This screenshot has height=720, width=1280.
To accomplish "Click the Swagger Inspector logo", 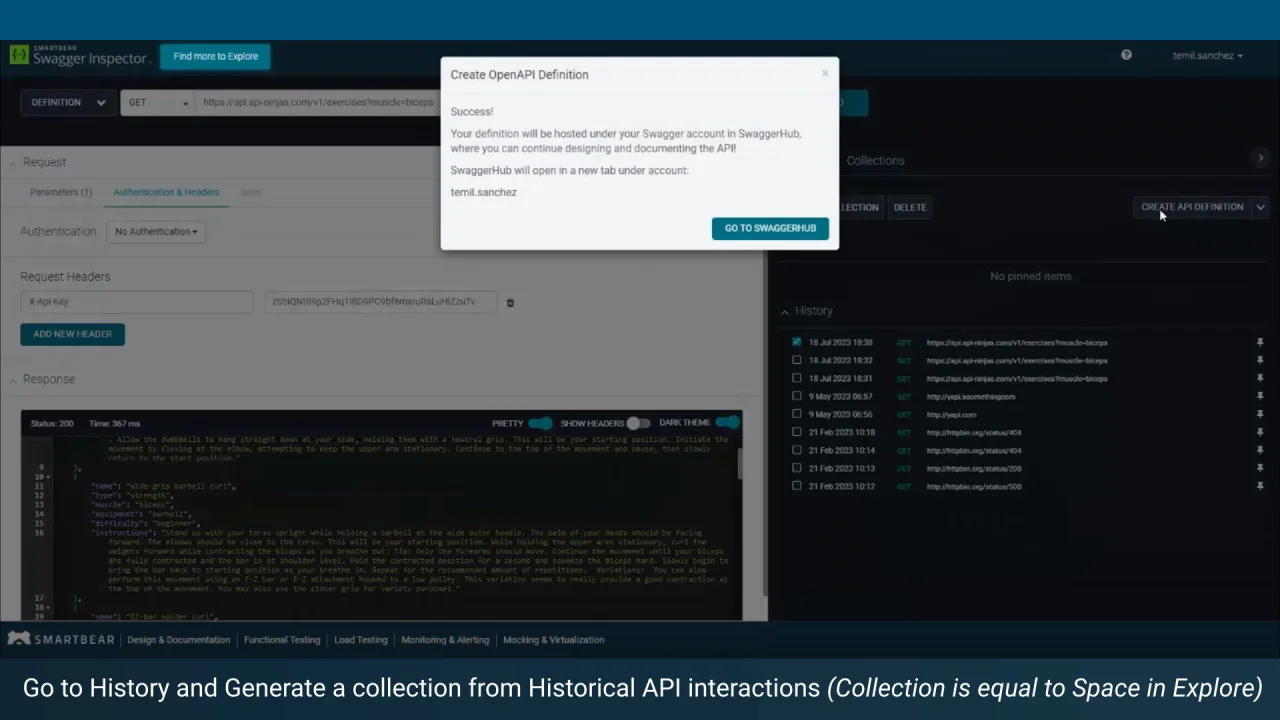I will [79, 55].
